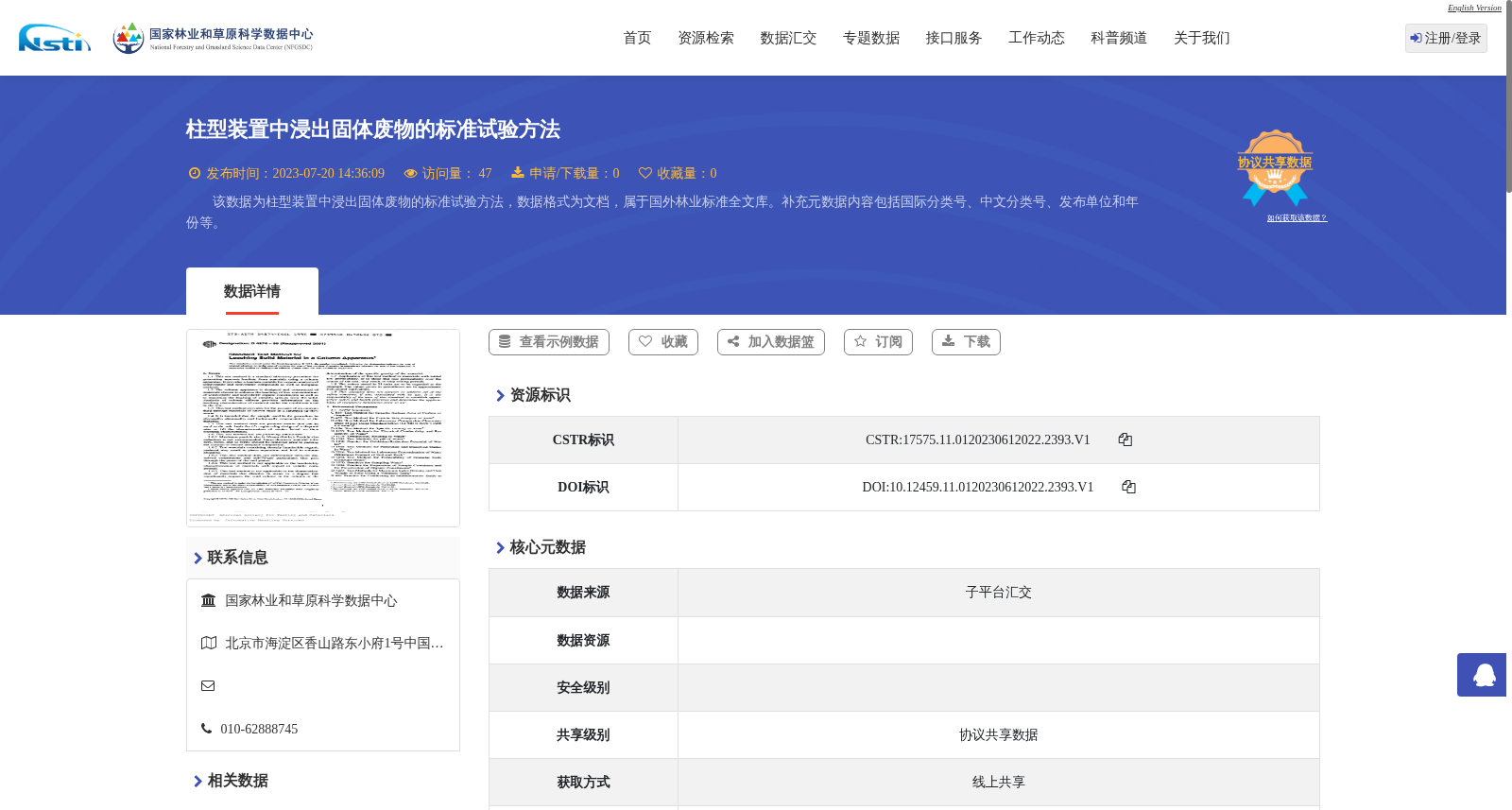Viewport: 1512px width, 810px height.
Task: Click the 协议共享数据 badge
Action: [x=1275, y=167]
